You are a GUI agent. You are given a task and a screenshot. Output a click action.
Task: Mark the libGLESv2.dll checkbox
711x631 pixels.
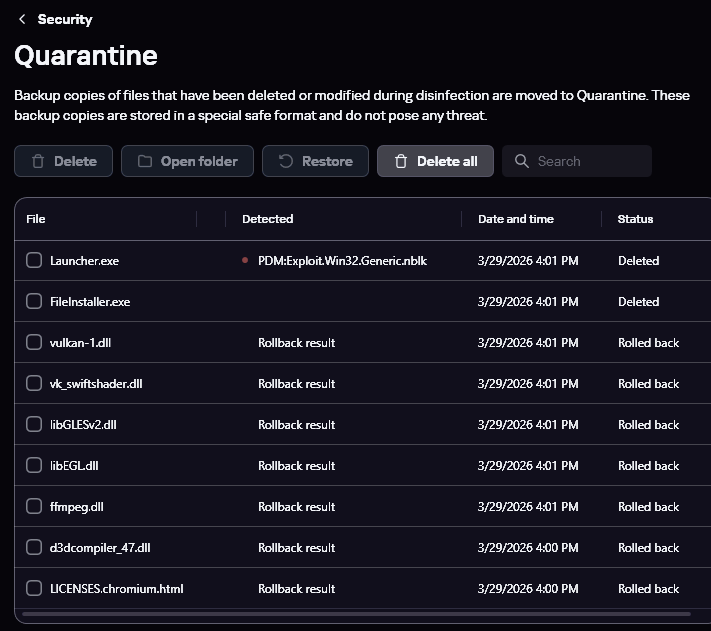34,424
